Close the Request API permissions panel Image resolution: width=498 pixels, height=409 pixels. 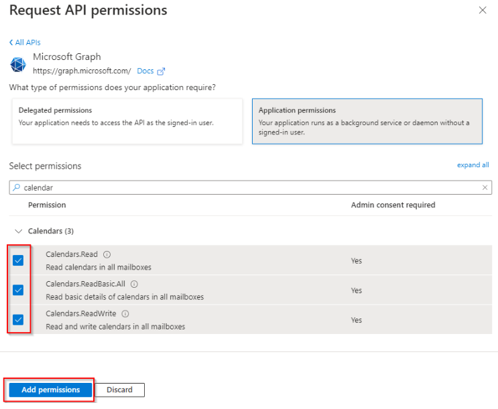[482, 10]
